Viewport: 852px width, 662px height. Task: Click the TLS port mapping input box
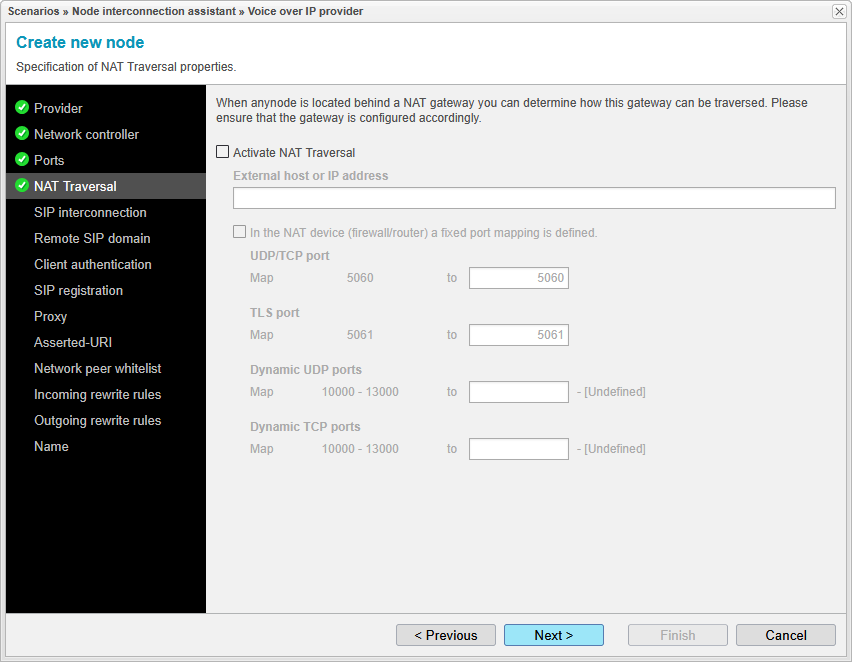pyautogui.click(x=518, y=335)
